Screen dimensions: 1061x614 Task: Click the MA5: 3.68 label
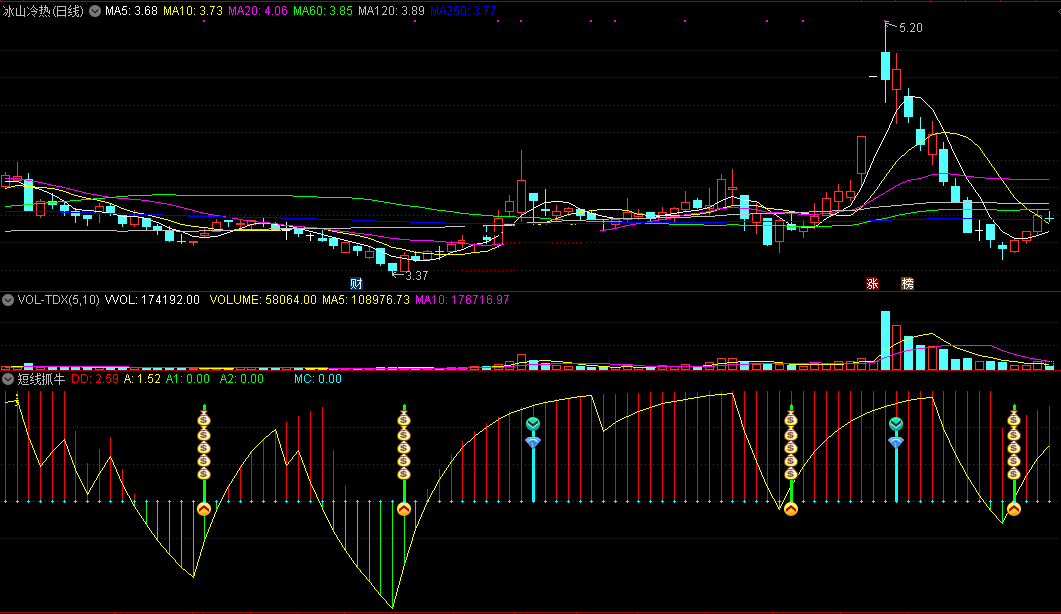(131, 11)
